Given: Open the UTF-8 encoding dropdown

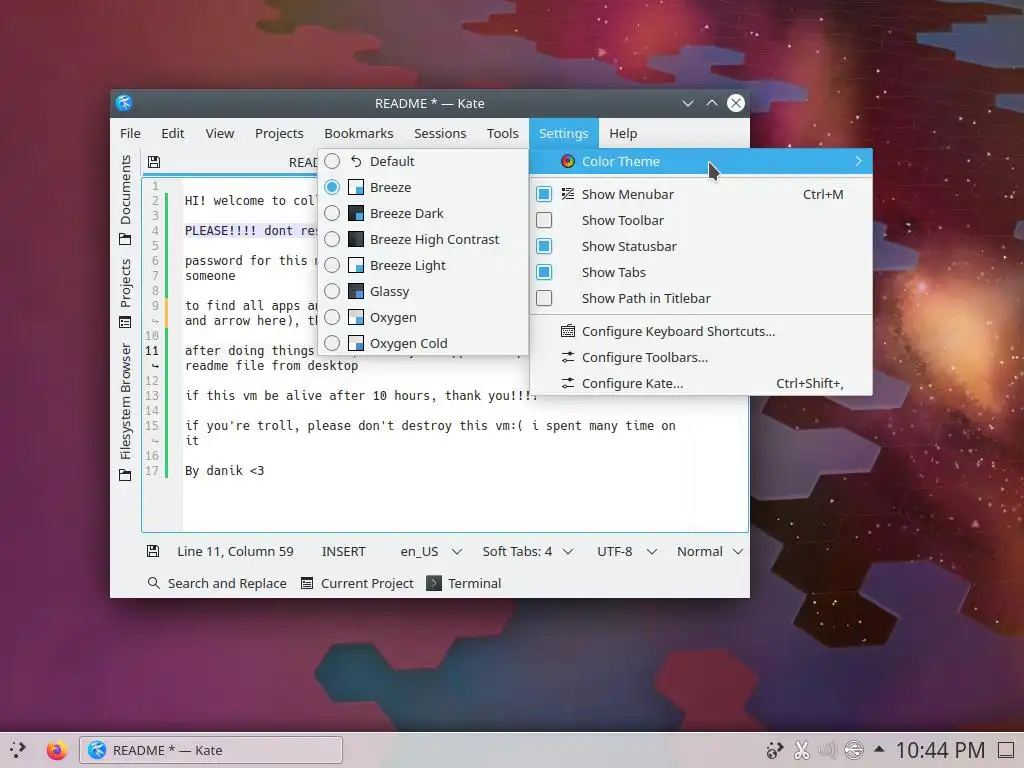Looking at the screenshot, I should [x=626, y=551].
